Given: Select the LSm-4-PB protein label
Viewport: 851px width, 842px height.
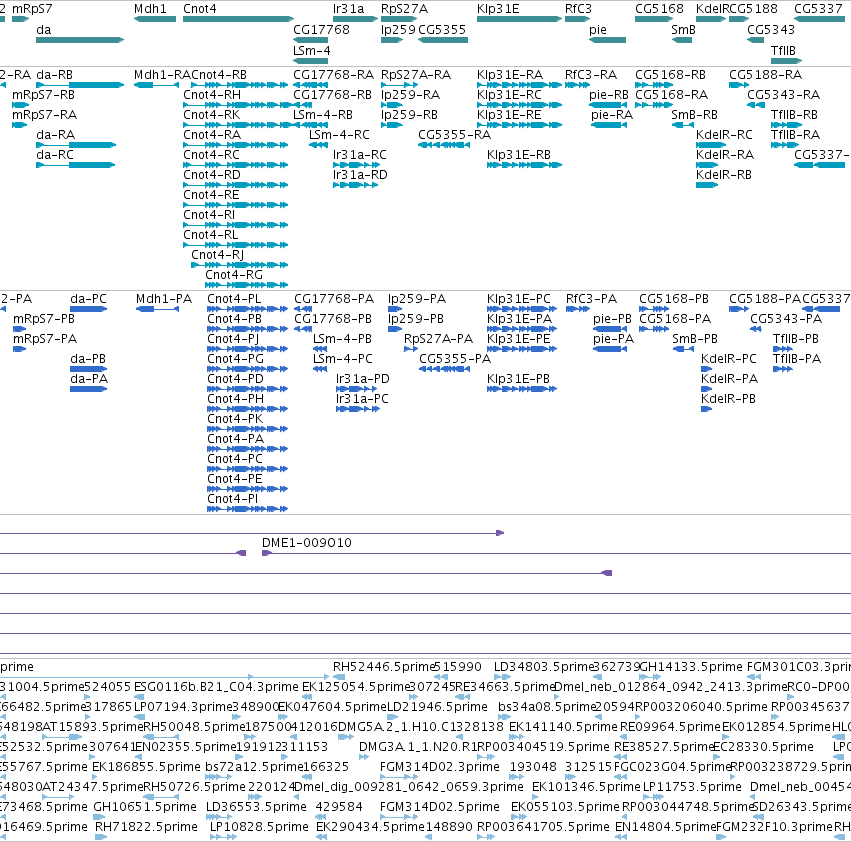Looking at the screenshot, I should tap(342, 339).
